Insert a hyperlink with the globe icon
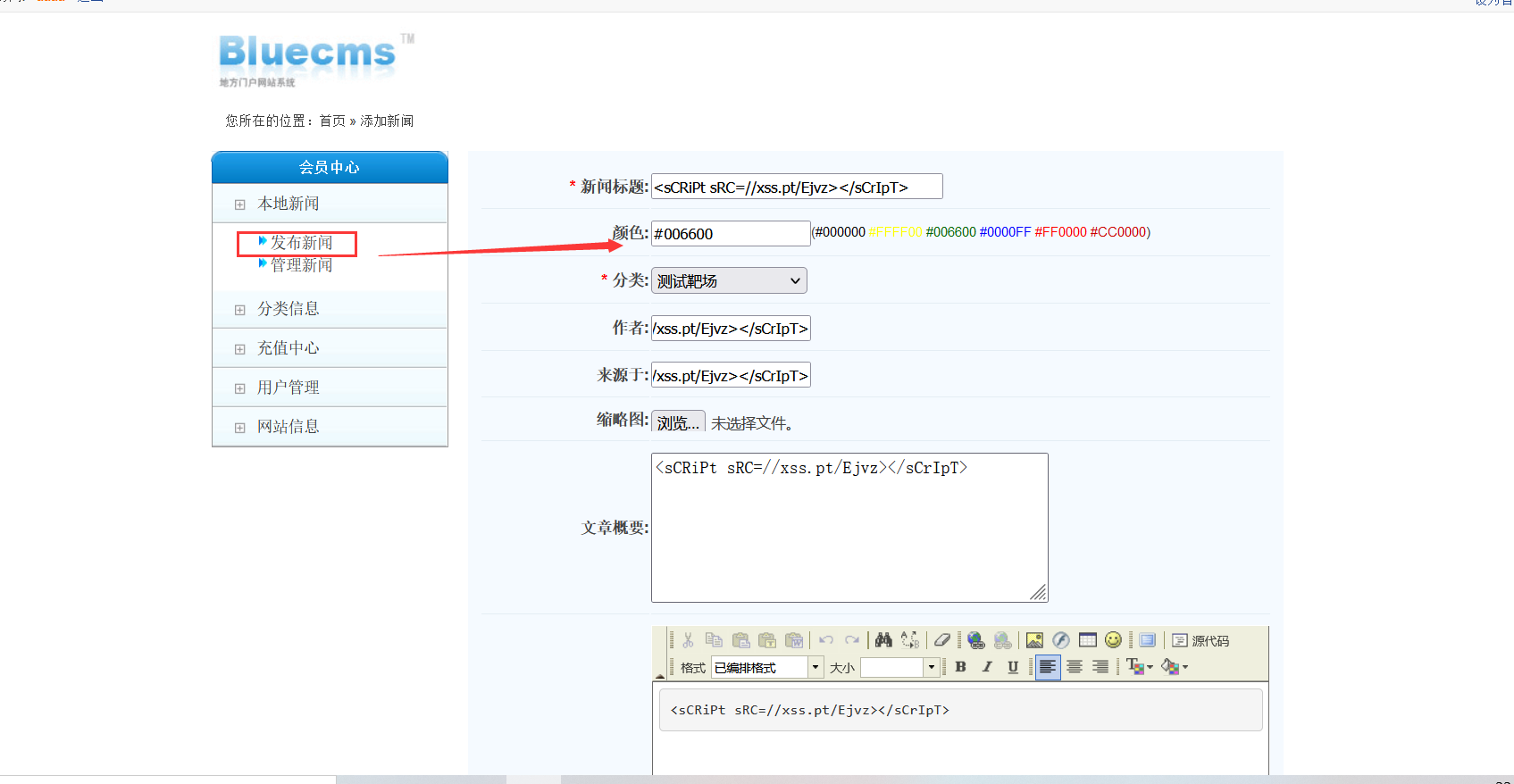 point(975,640)
